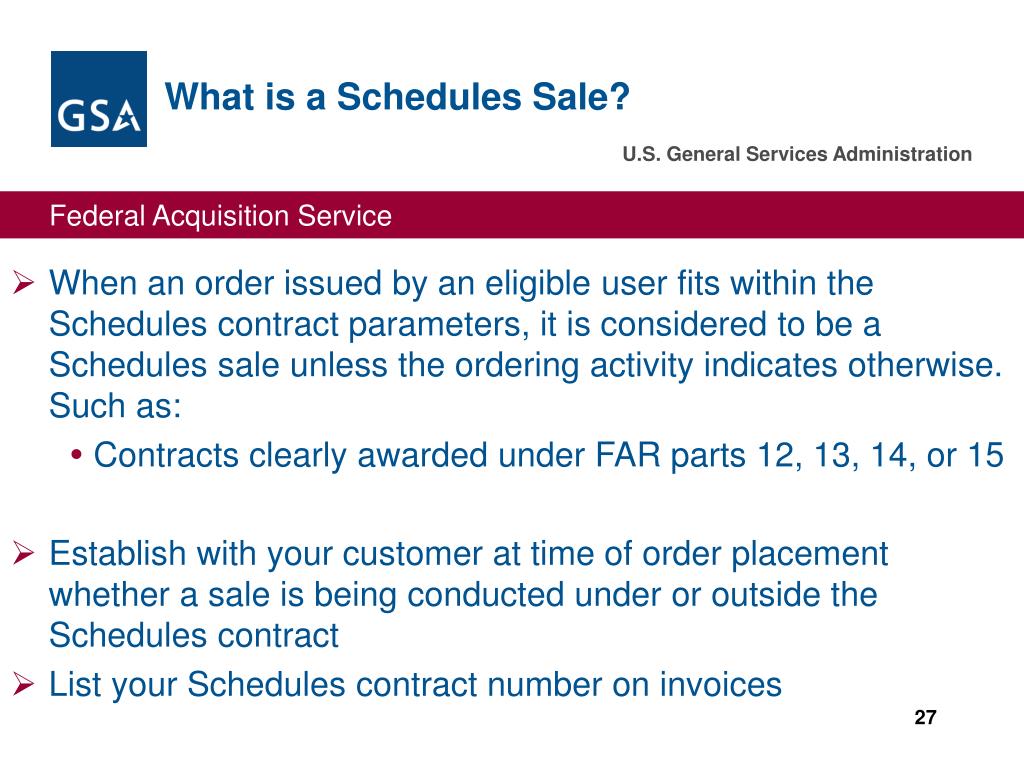Click the 'Federal Acquisition Service' banner label
Viewport: 1024px width, 768px height.
pos(221,216)
